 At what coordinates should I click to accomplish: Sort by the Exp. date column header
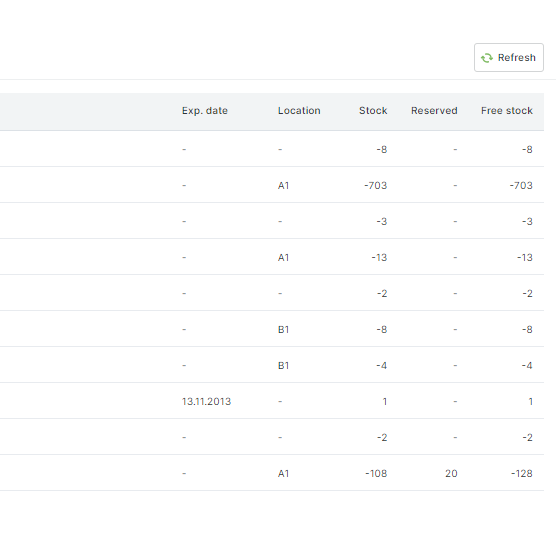pyautogui.click(x=205, y=111)
